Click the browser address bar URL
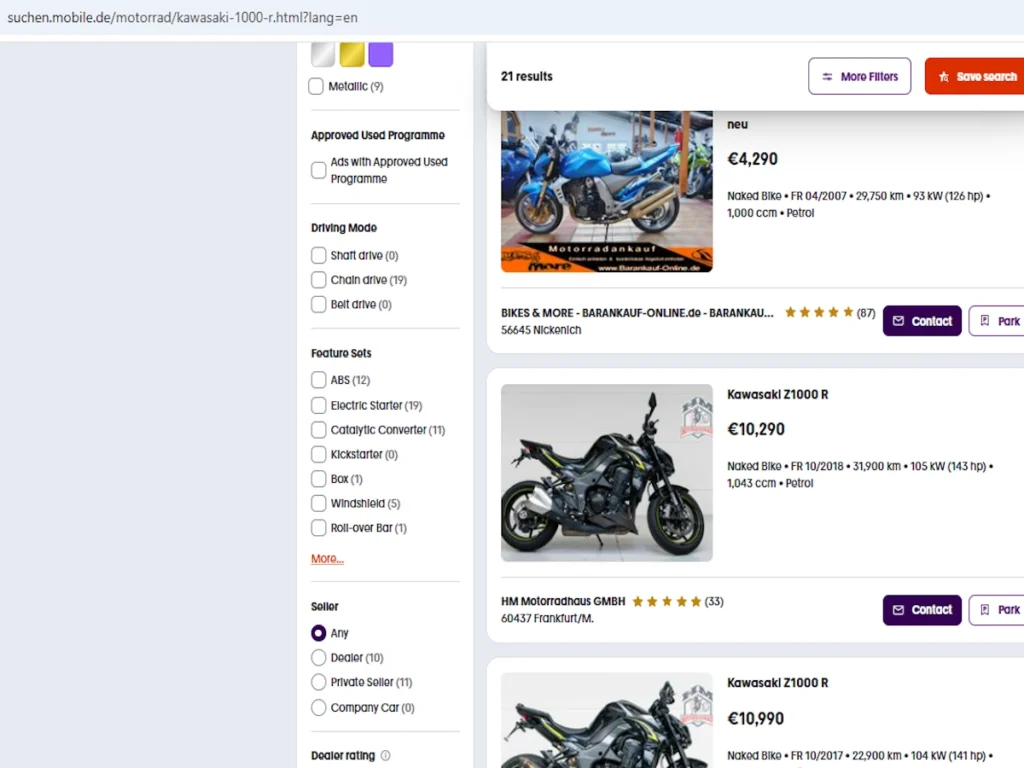 (x=182, y=18)
